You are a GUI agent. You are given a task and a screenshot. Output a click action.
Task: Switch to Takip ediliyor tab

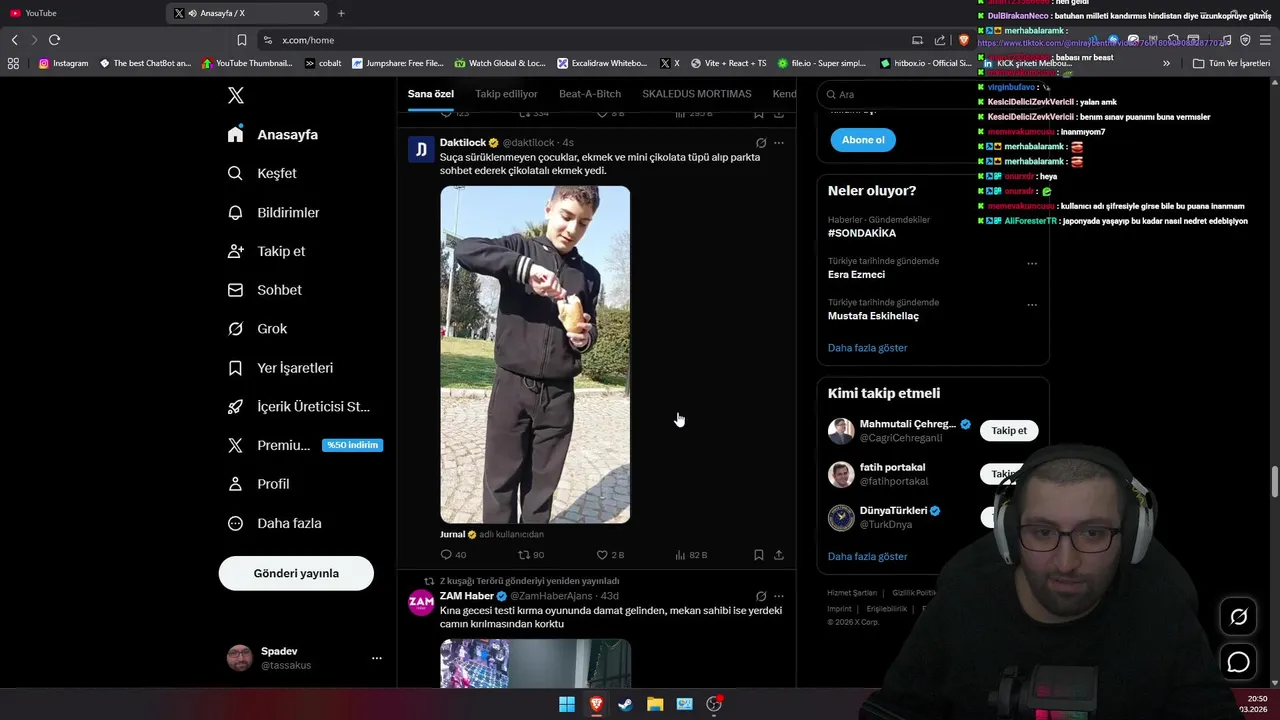[x=506, y=94]
